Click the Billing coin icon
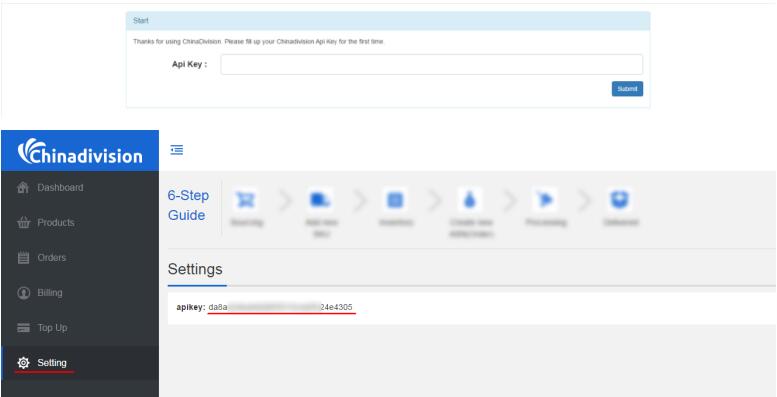 (23, 293)
